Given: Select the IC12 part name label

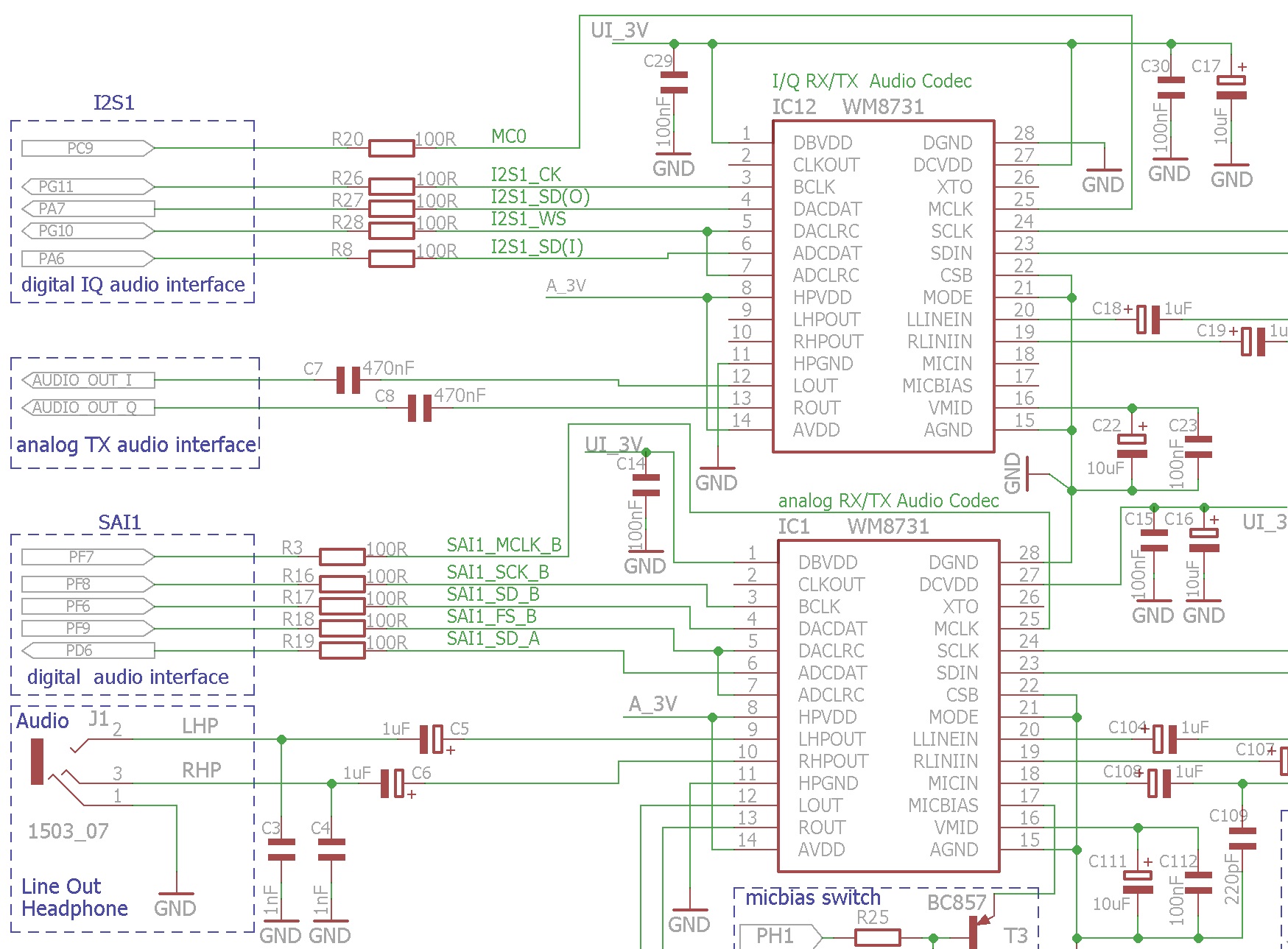Looking at the screenshot, I should point(794,107).
